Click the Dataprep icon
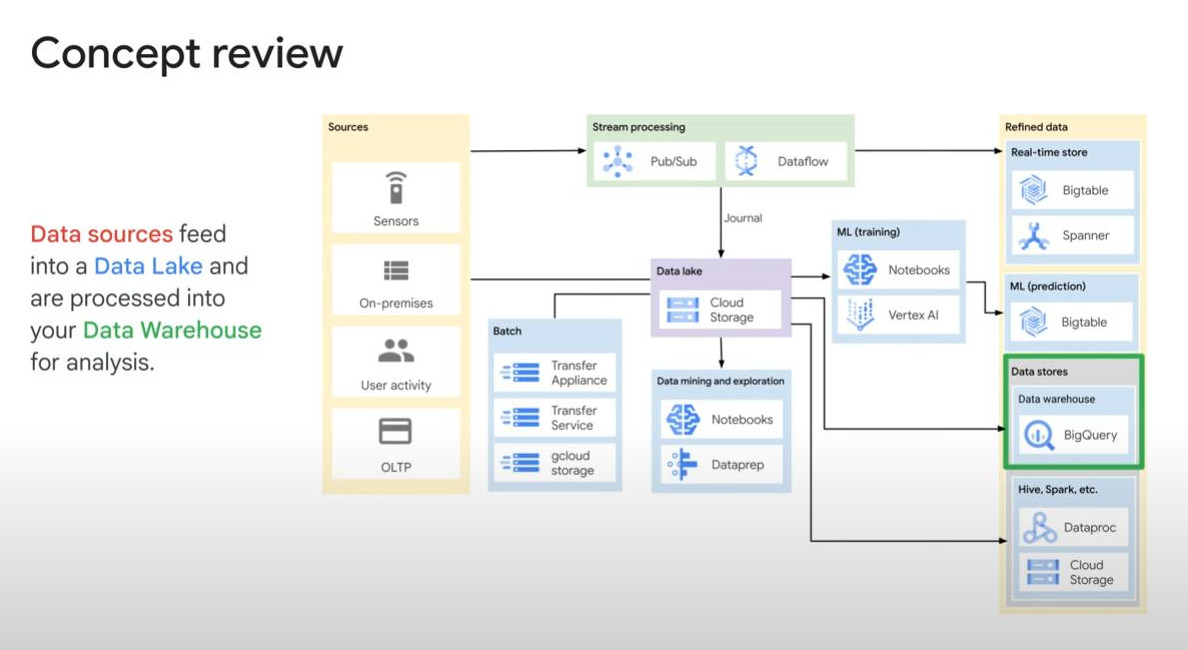Screen dimensions: 1188x650 (682, 464)
